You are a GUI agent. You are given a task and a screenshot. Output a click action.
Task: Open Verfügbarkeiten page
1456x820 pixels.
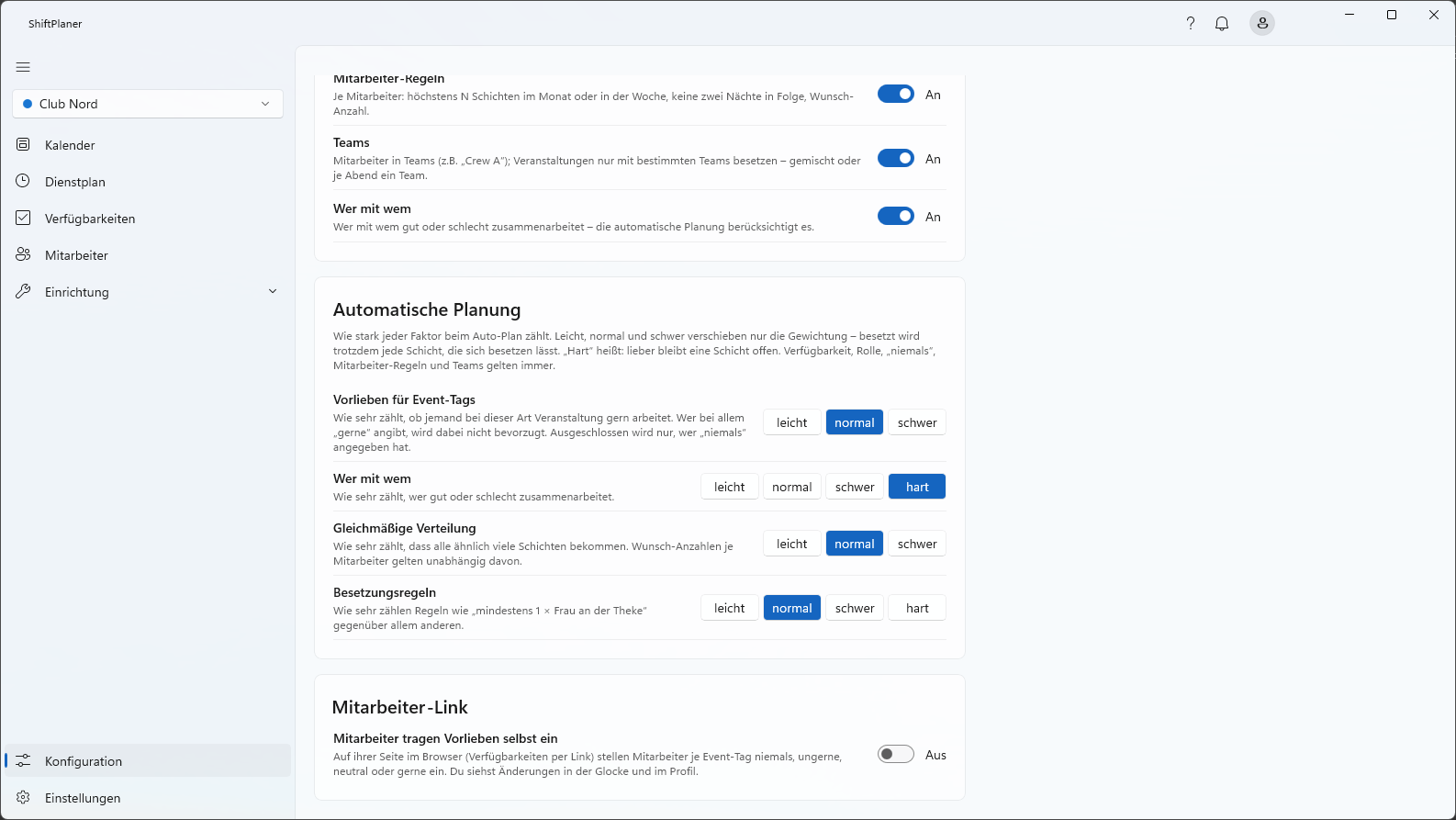tap(148, 219)
